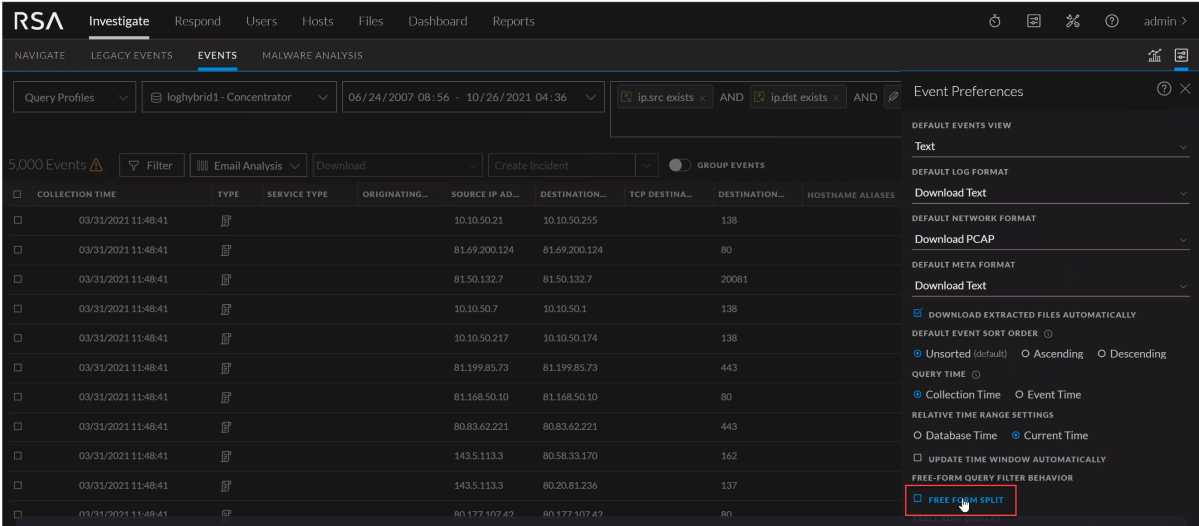The height and width of the screenshot is (526, 1199).
Task: Expand the Query Profiles dropdown
Action: 72,97
